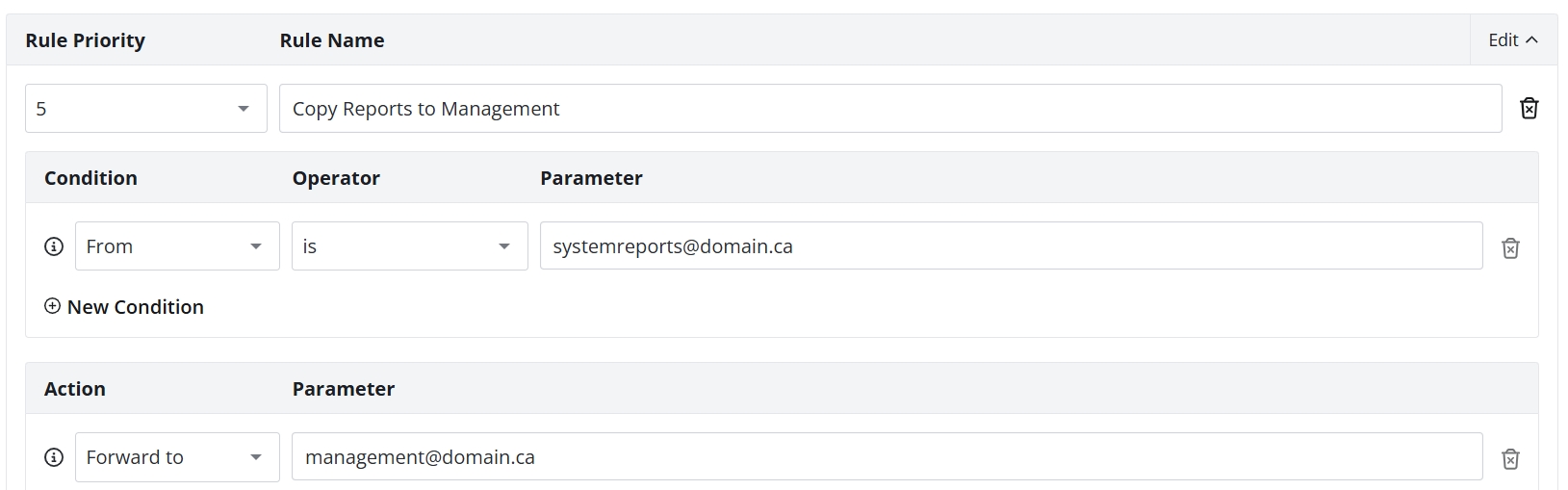Viewport: 1568px width, 490px height.
Task: Click the Condition column header
Action: point(90,178)
